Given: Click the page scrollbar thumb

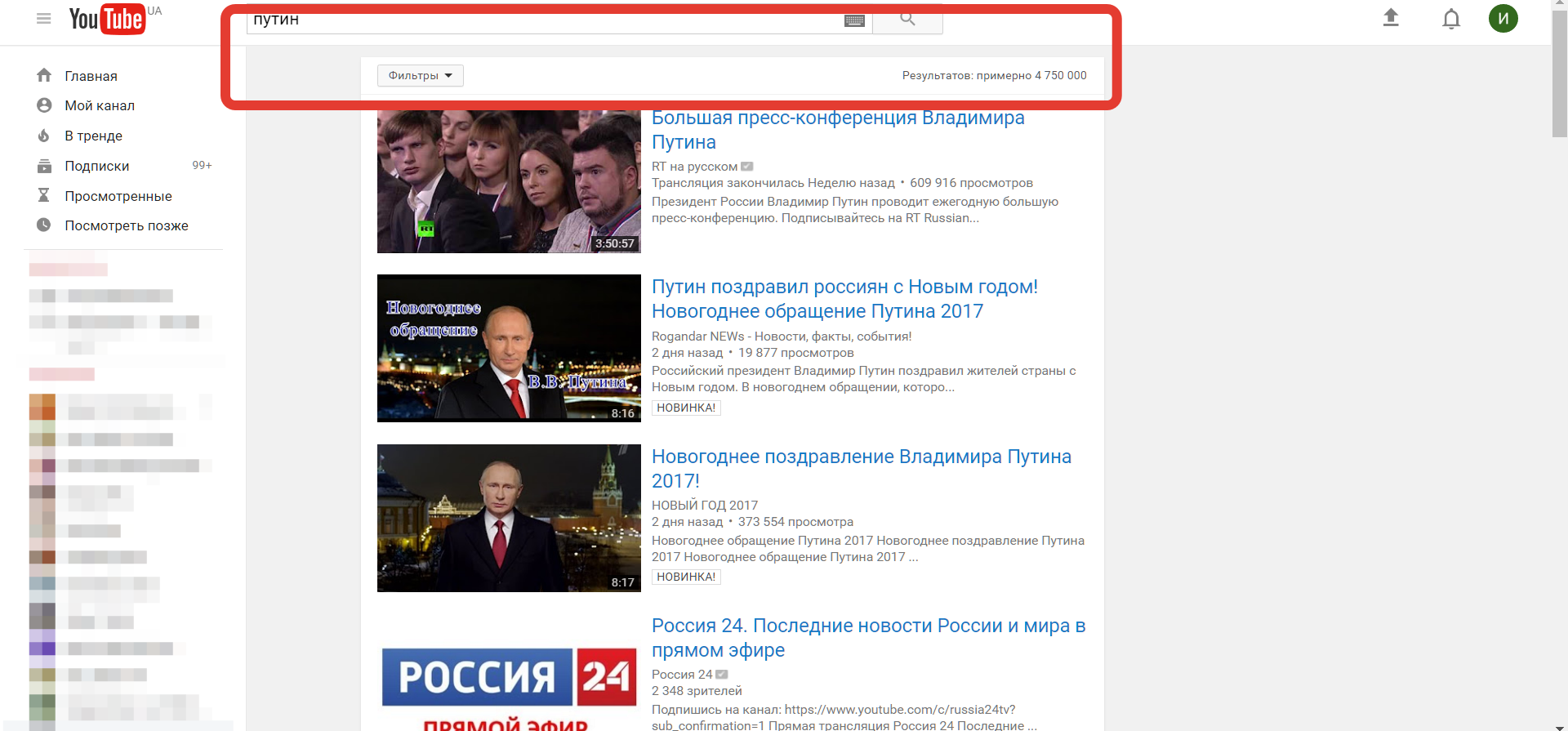Looking at the screenshot, I should [x=1560, y=74].
